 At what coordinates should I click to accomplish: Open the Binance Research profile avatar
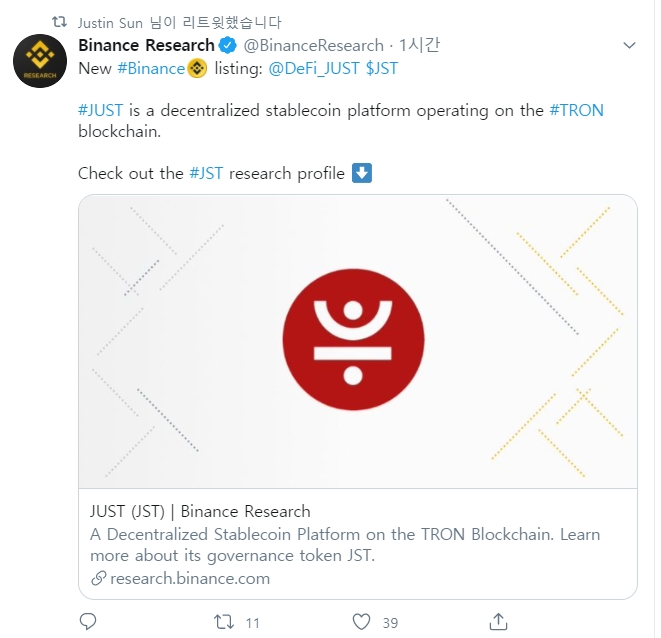pyautogui.click(x=40, y=61)
